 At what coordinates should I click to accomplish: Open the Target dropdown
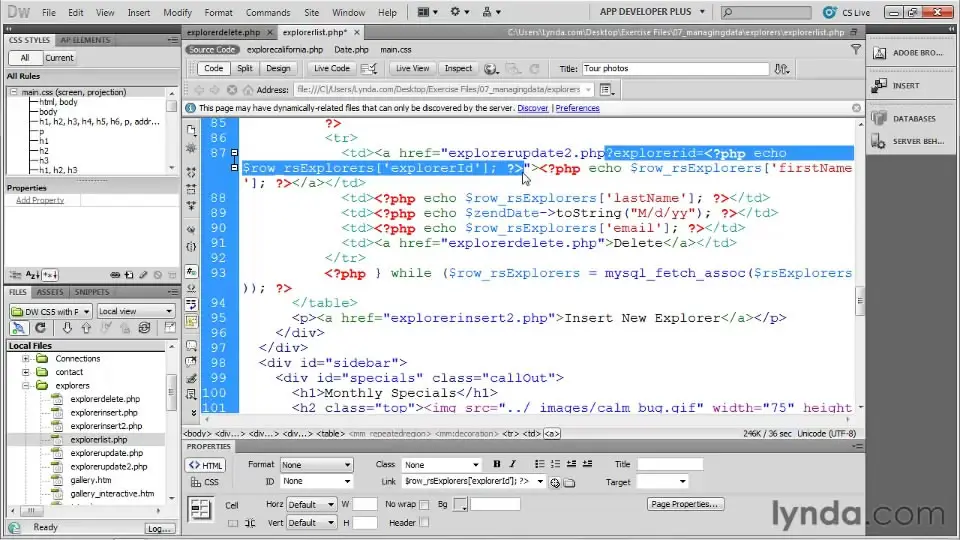(662, 482)
